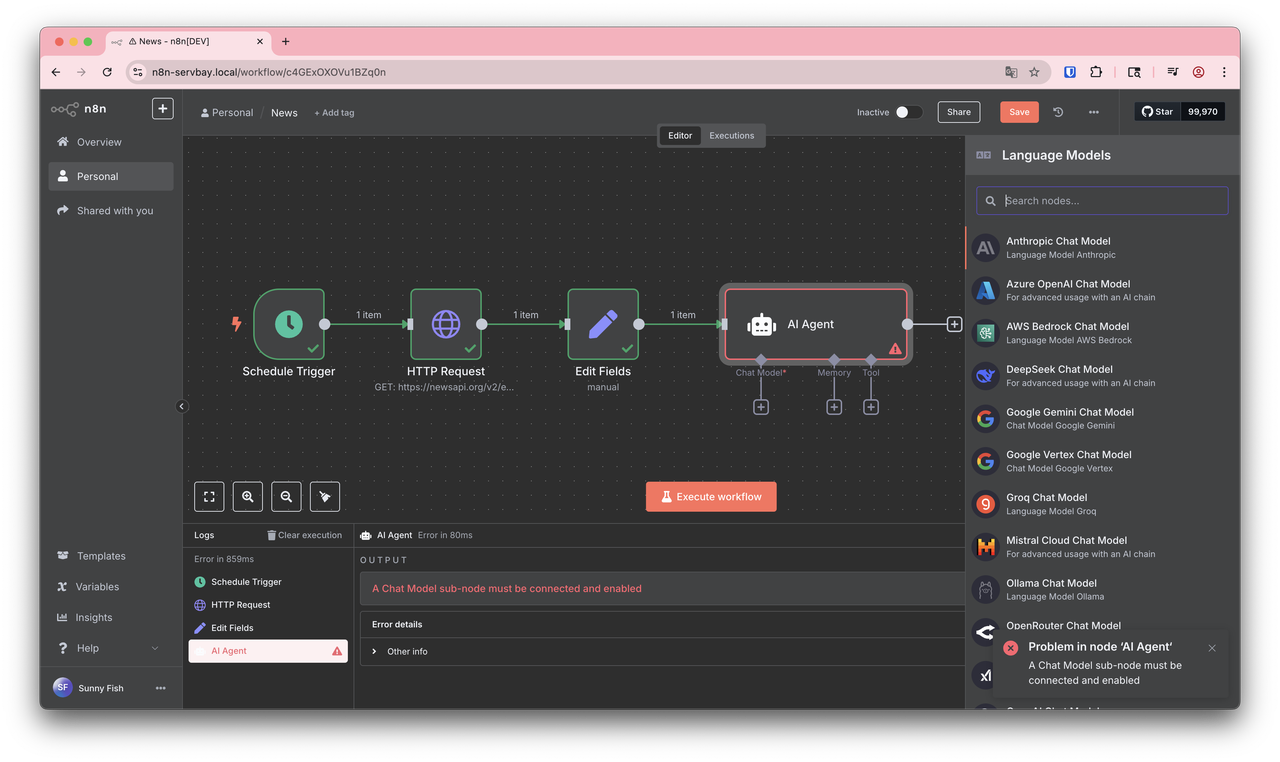The image size is (1280, 762).
Task: Choose Google Gemini Chat Model
Action: point(1102,419)
